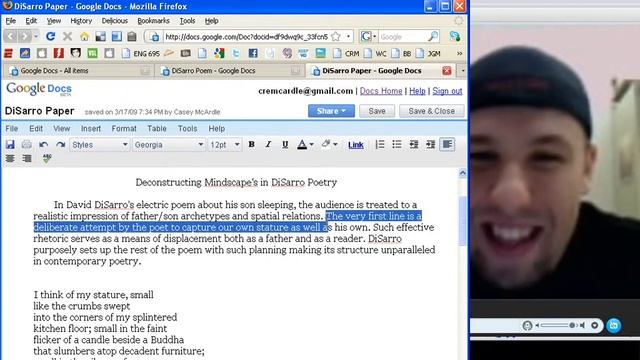Bookmark this page with the star icon
640x360 pixels.
pyautogui.click(x=336, y=37)
